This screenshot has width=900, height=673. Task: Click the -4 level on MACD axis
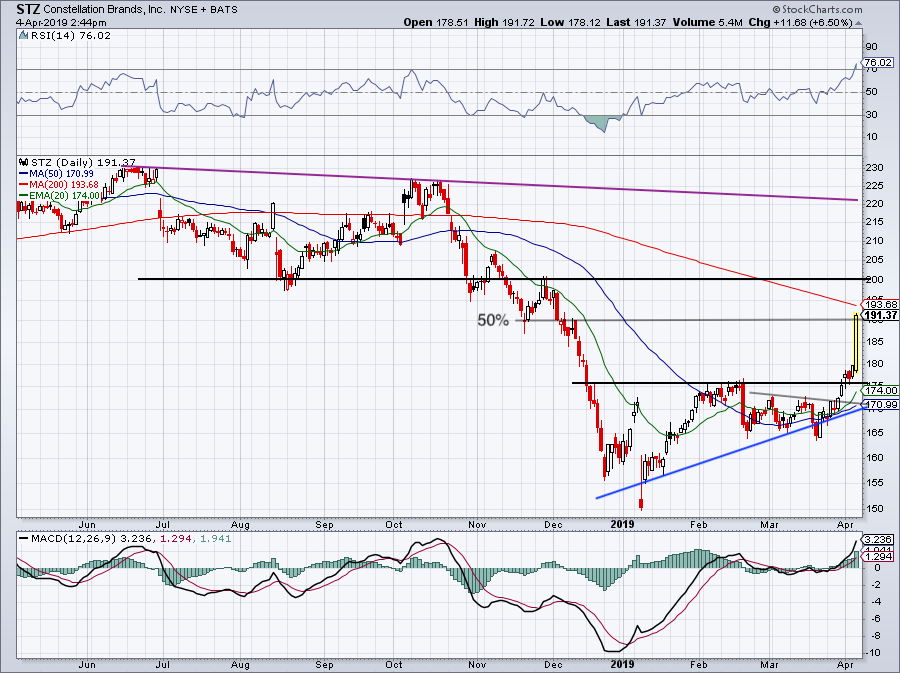point(876,602)
